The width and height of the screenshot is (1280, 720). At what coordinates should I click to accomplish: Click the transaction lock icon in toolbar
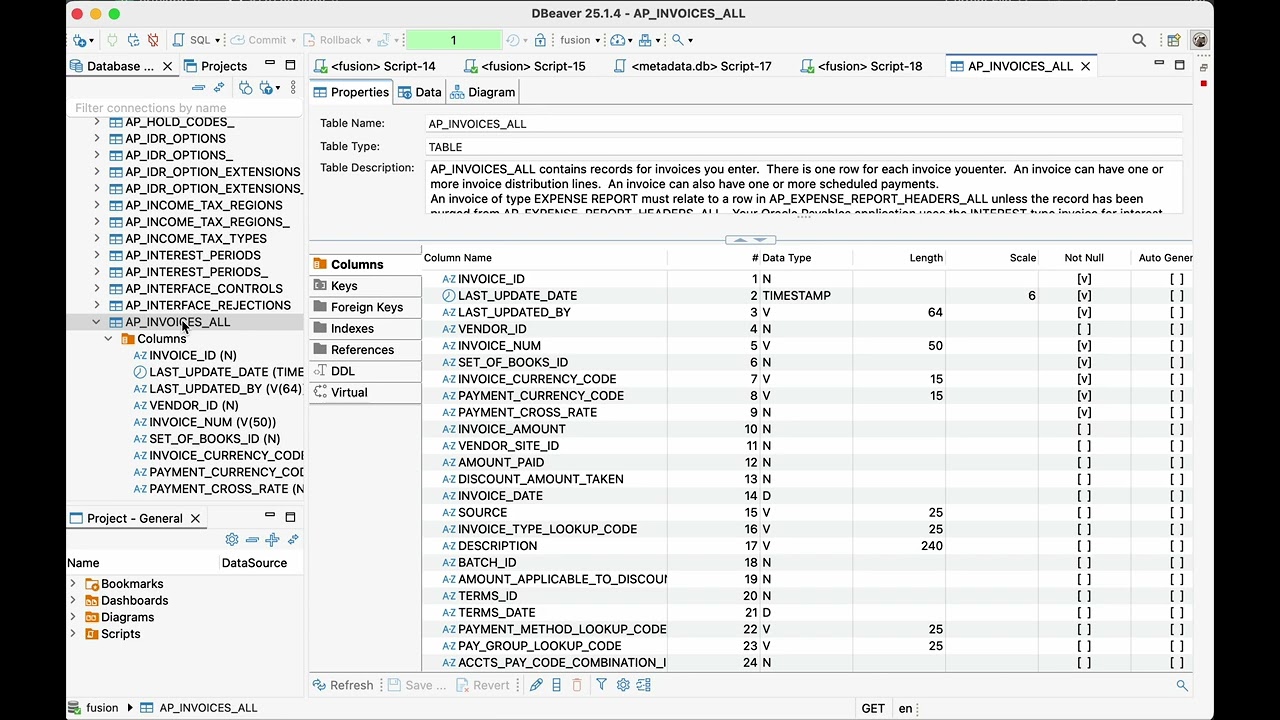540,40
